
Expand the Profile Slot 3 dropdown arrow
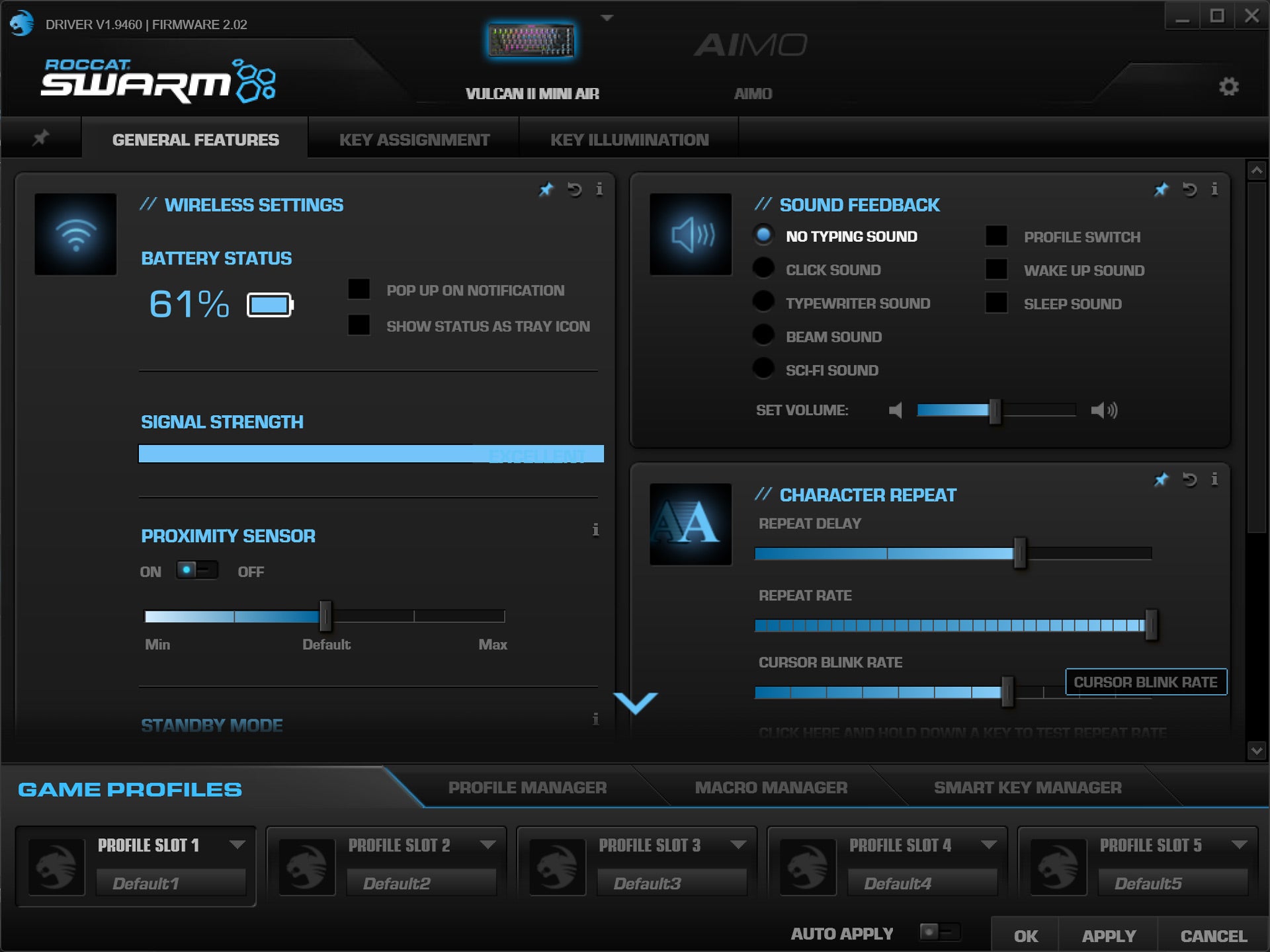coord(738,845)
